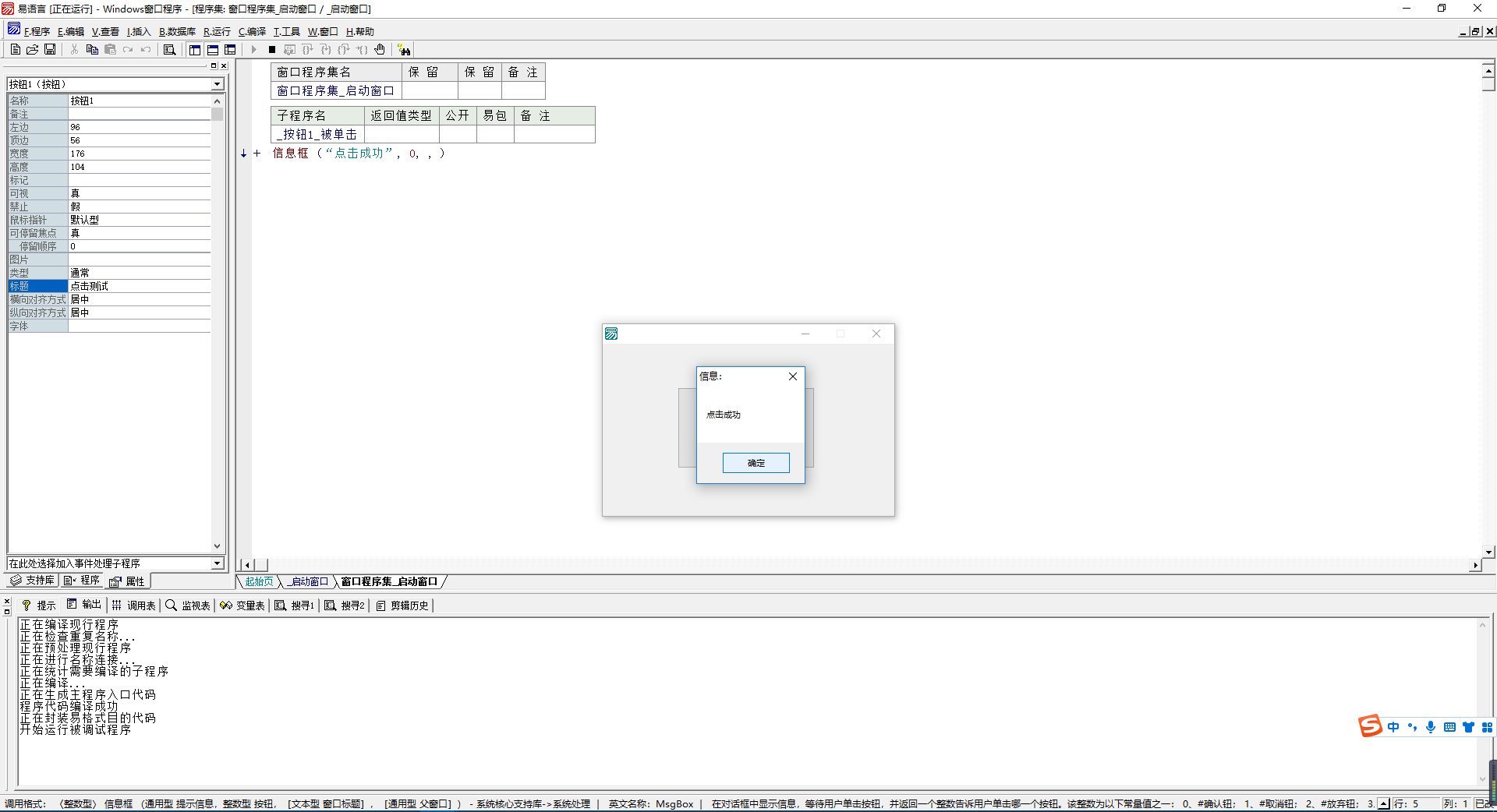Click the Save toolbar icon
Screen dimensions: 1497x812
click(50, 49)
